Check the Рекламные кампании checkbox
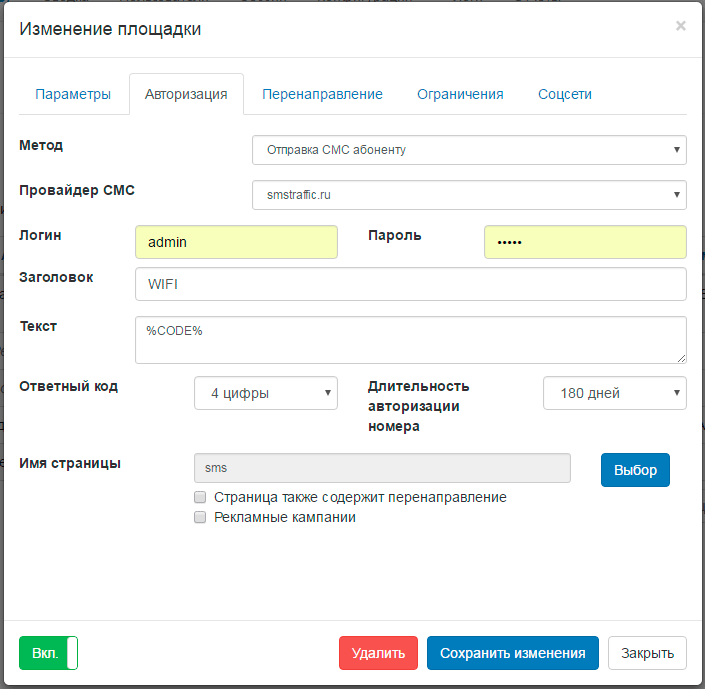 [x=201, y=518]
